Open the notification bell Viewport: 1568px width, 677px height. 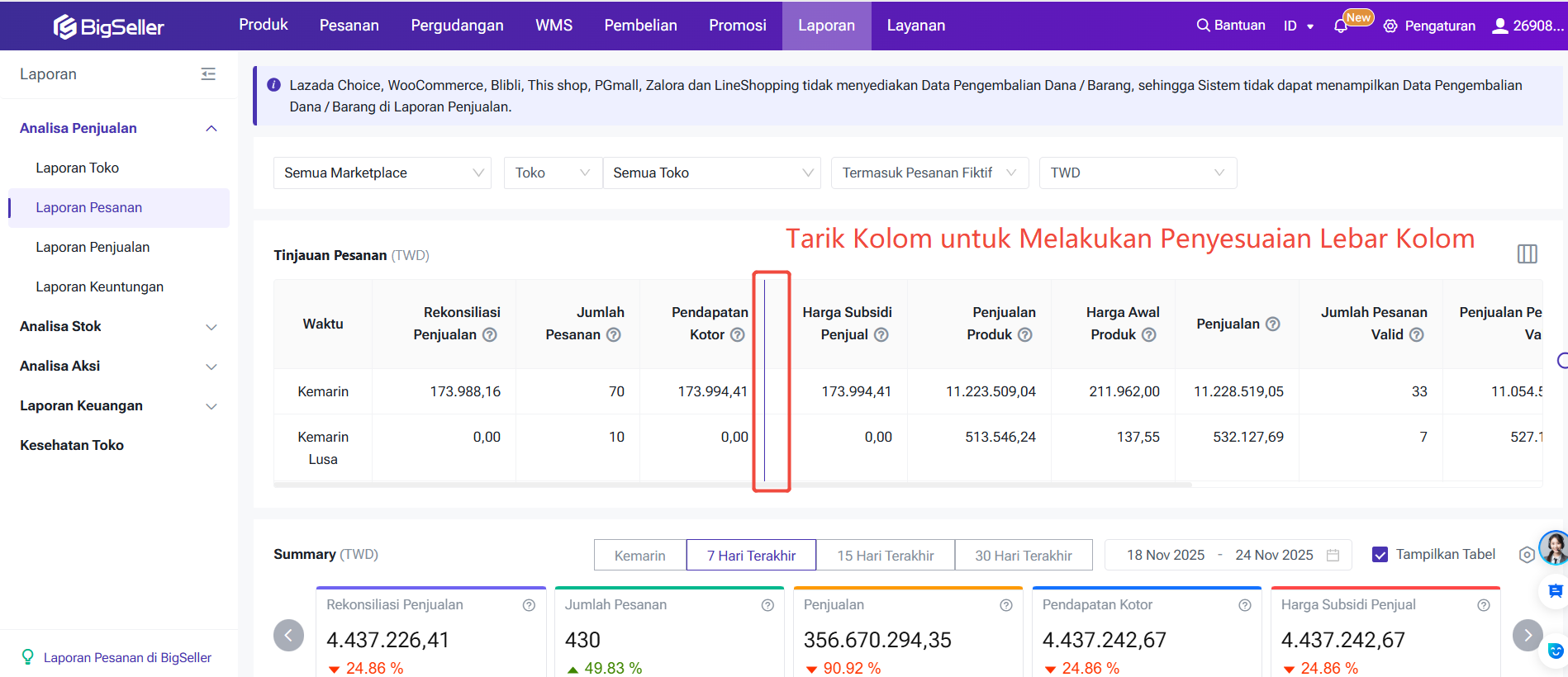(x=1340, y=26)
